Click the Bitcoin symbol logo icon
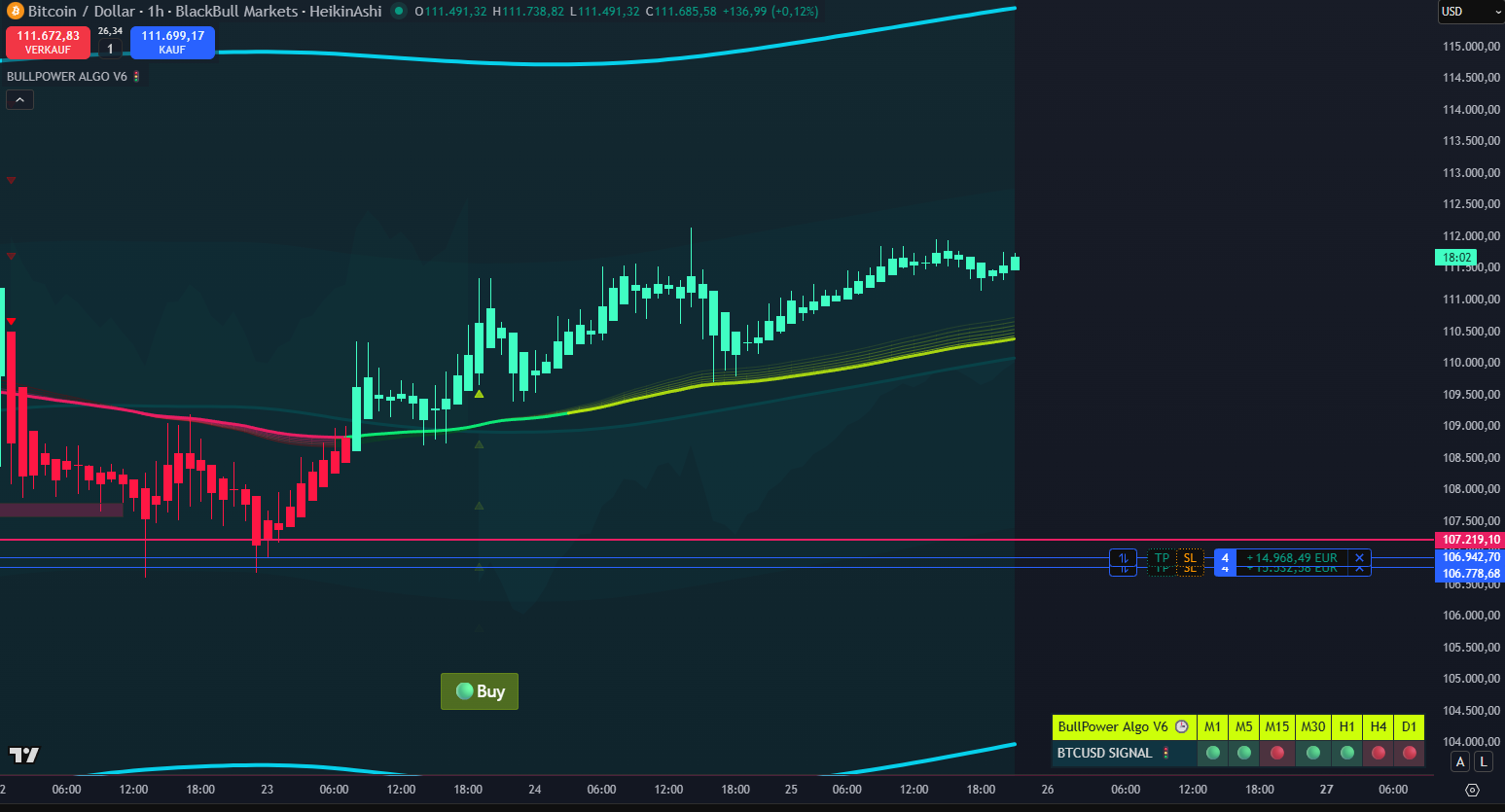 [15, 12]
